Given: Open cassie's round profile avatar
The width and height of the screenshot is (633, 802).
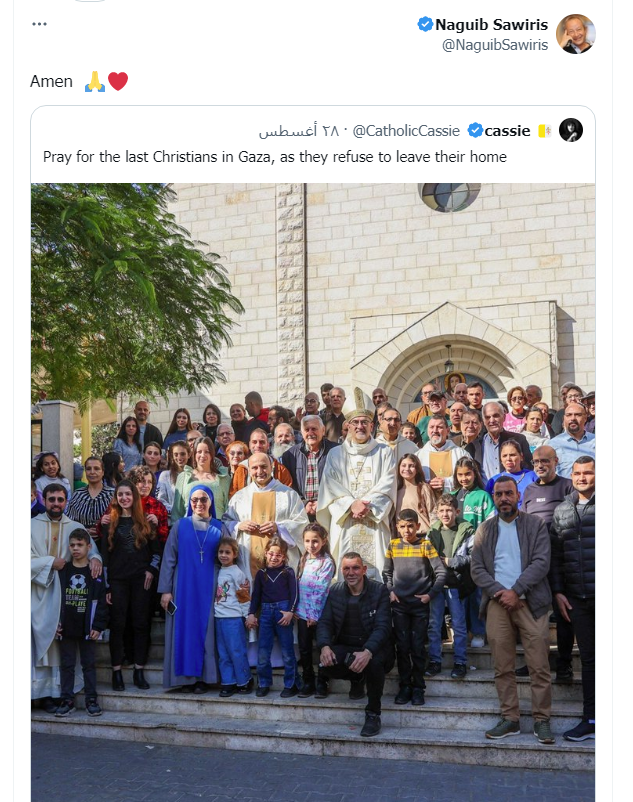Looking at the screenshot, I should click(571, 130).
